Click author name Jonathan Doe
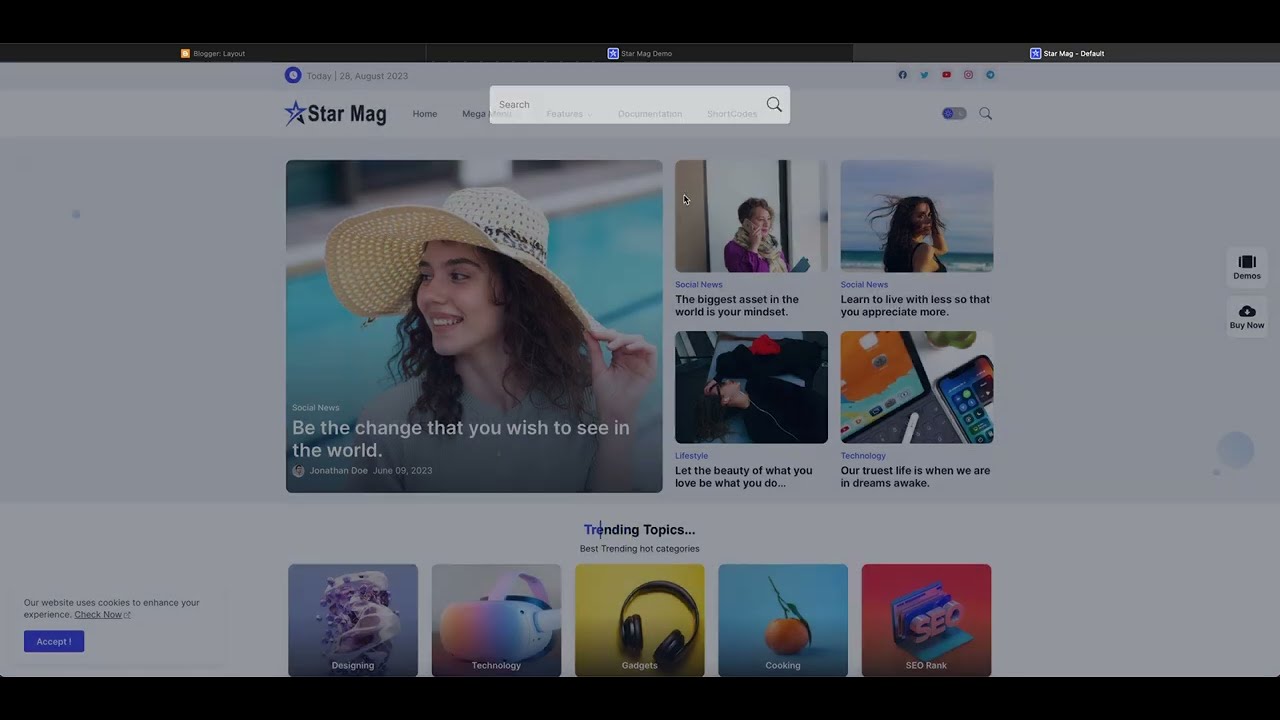 [339, 471]
